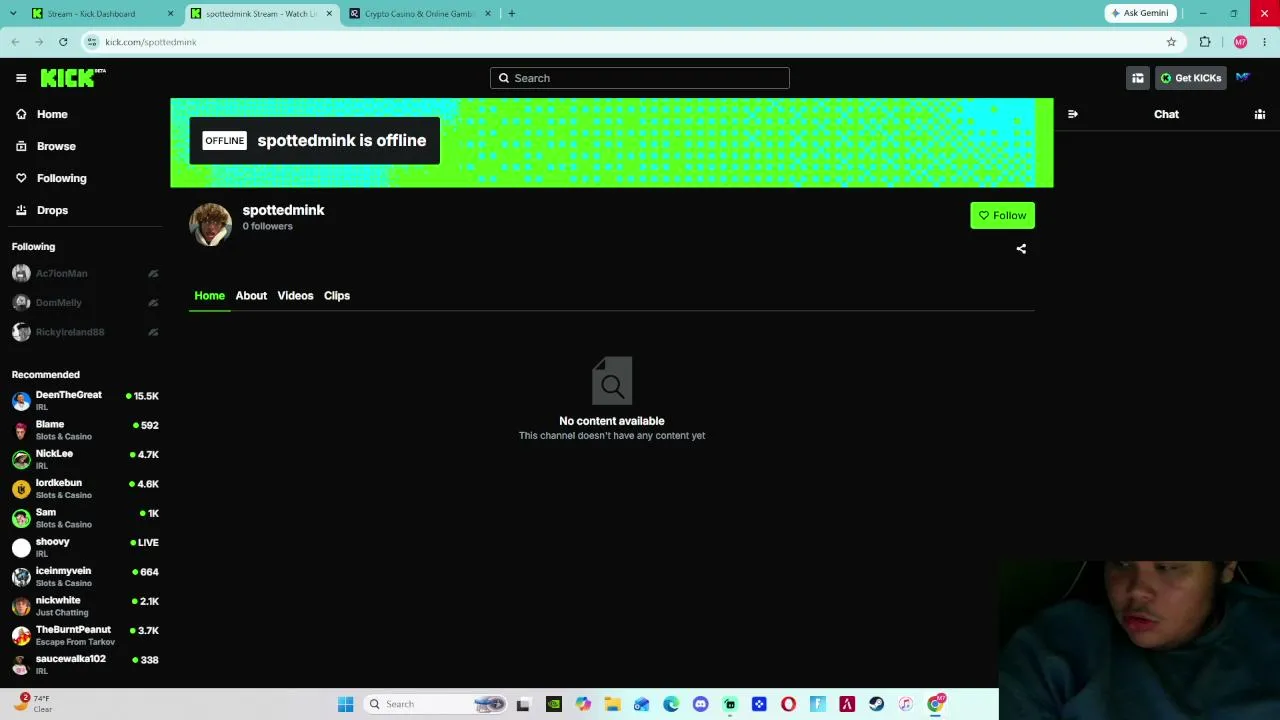Click the Kick search field

click(x=640, y=78)
